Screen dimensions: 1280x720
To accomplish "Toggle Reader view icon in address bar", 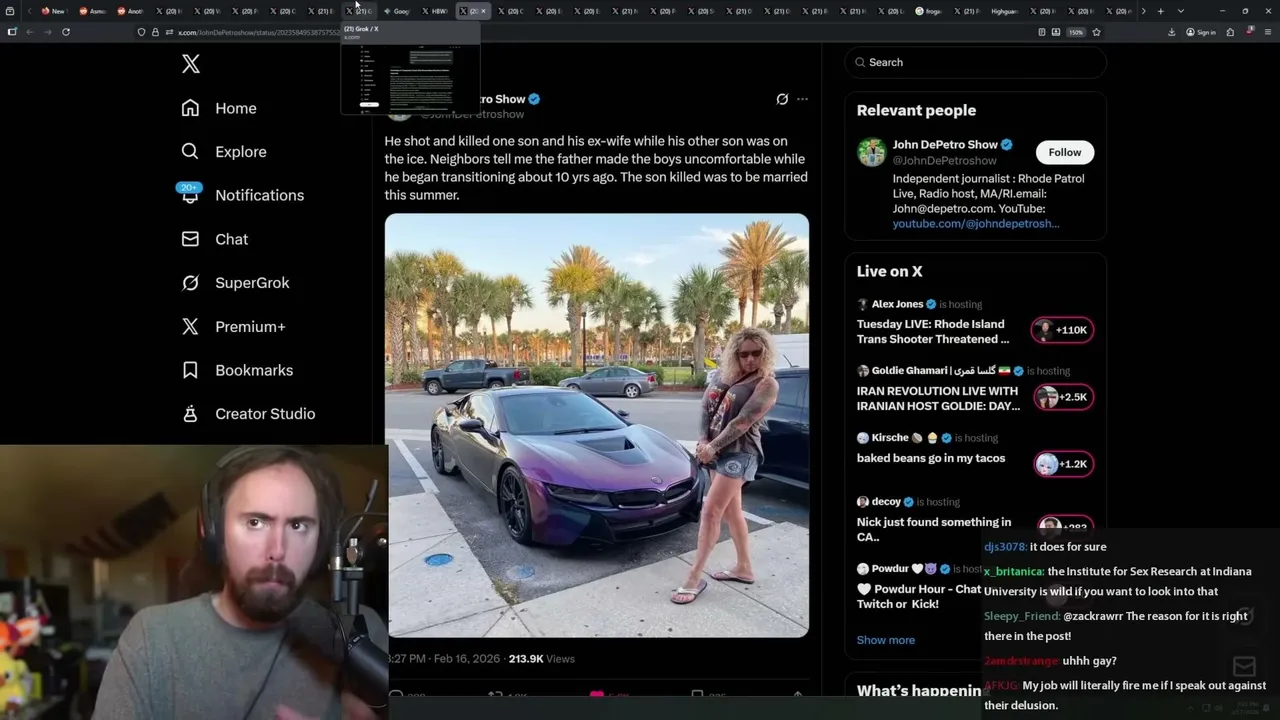I will 1042,32.
